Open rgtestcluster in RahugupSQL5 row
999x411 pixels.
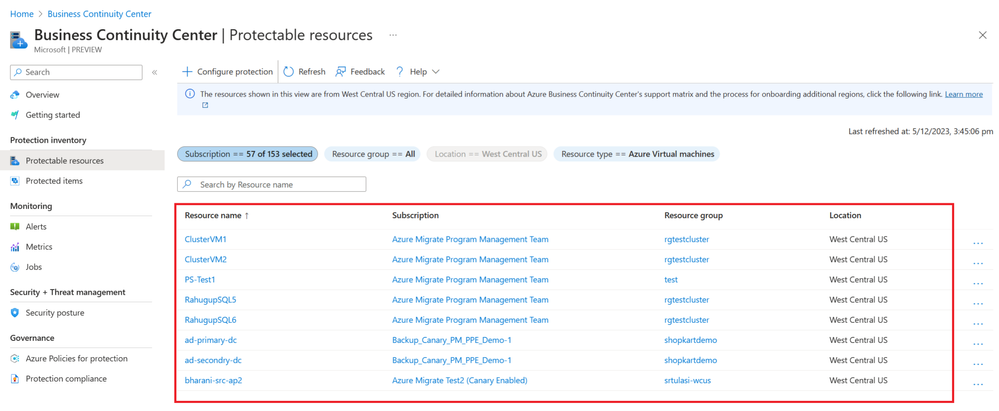point(687,300)
